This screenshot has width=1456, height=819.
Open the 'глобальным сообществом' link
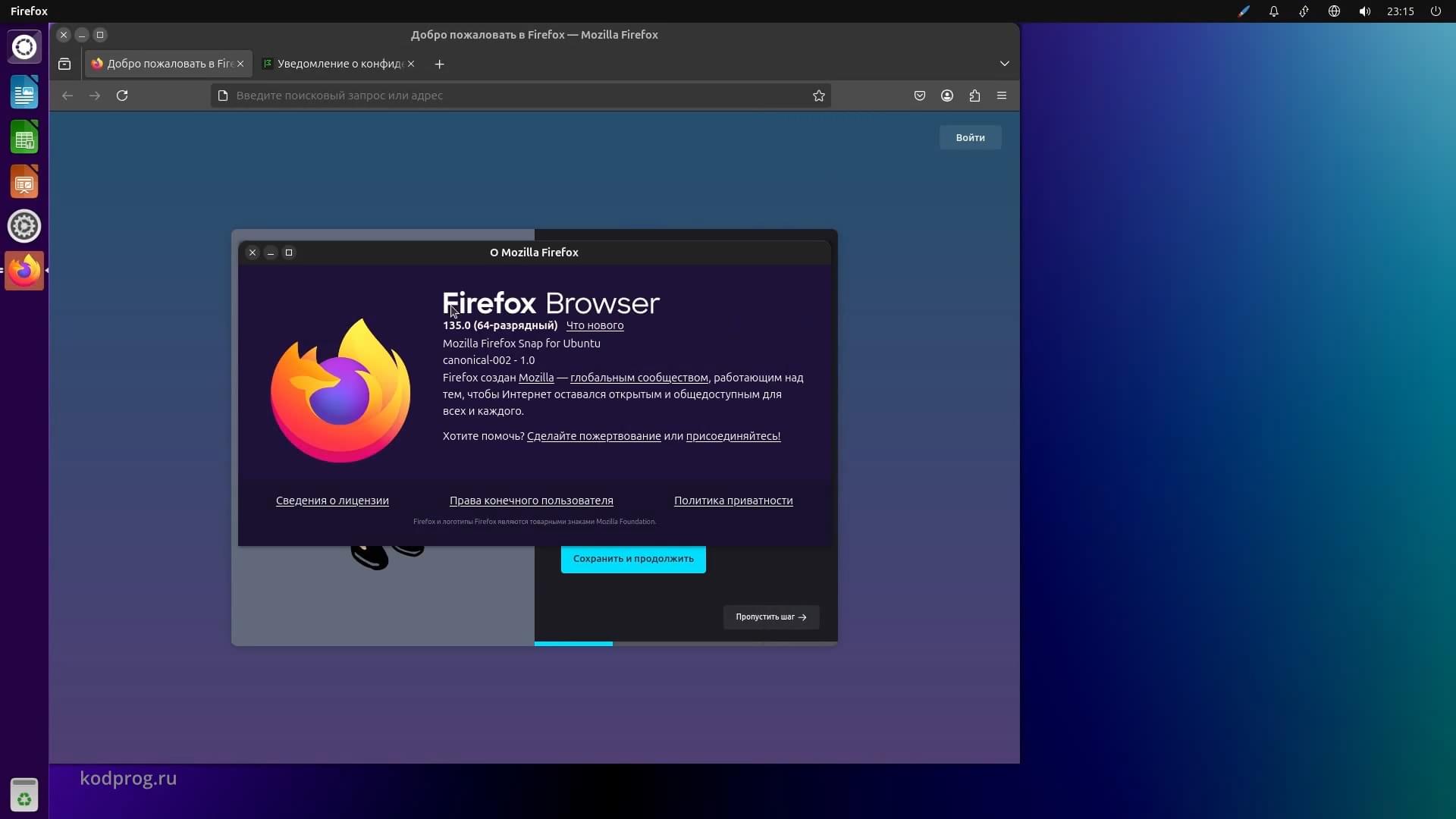tap(639, 378)
